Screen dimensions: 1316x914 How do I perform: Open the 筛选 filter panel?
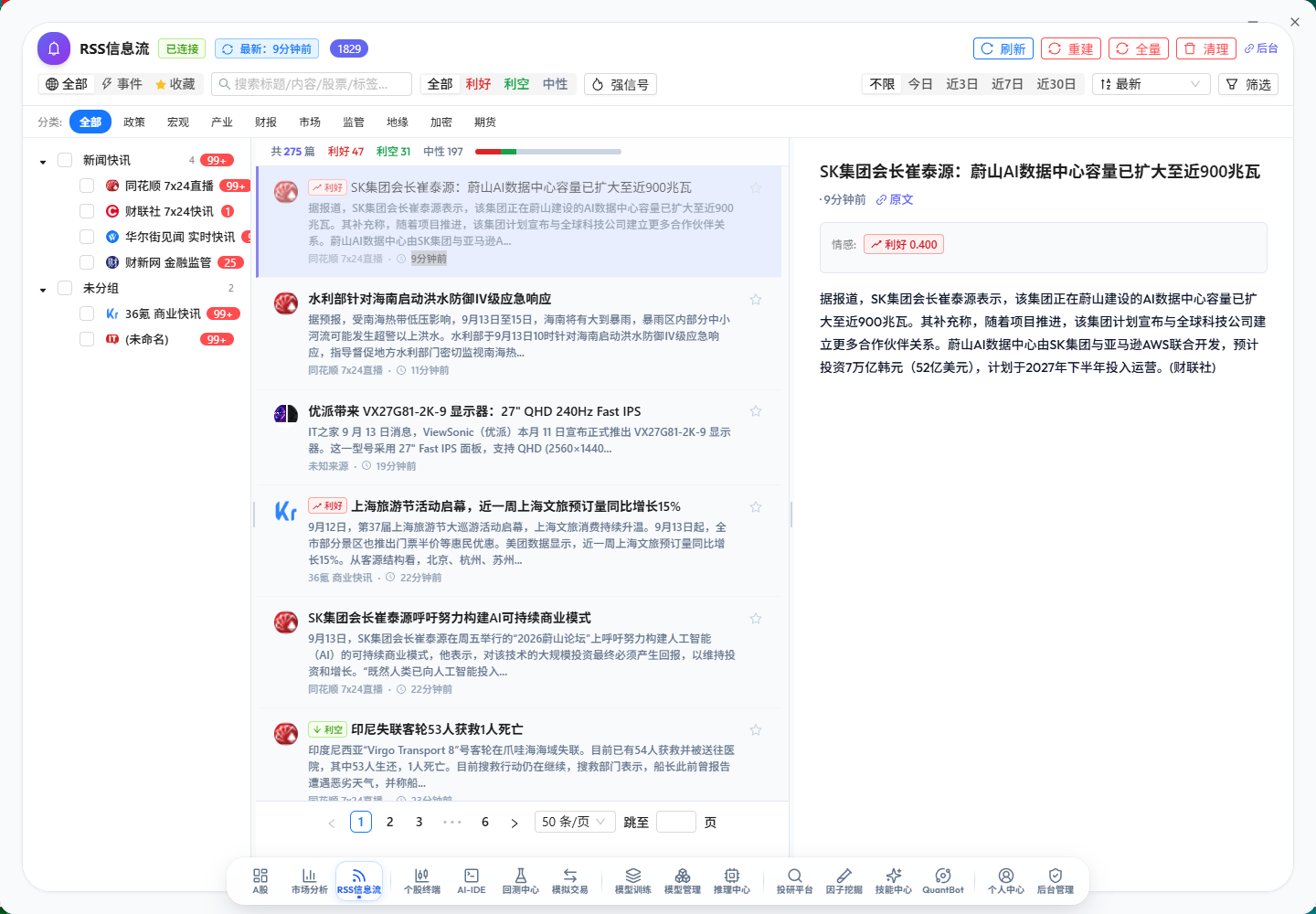1248,84
